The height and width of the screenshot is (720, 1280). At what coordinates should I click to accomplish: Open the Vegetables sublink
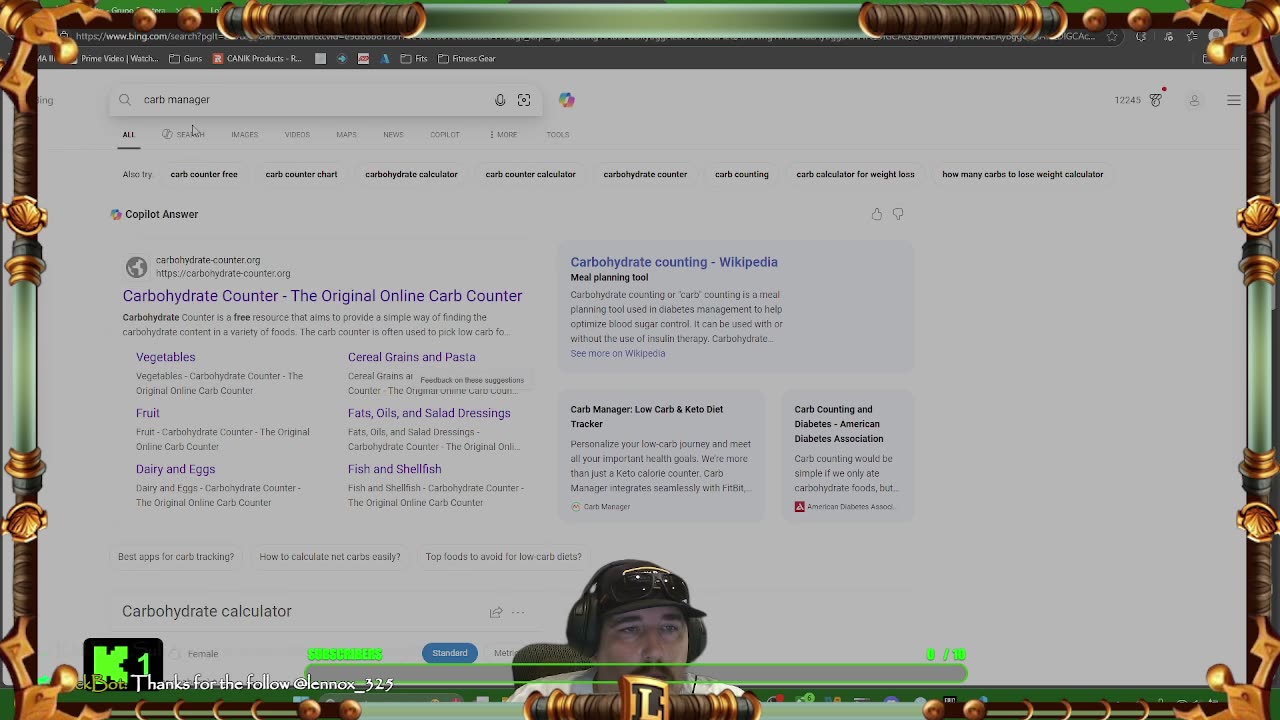[166, 357]
